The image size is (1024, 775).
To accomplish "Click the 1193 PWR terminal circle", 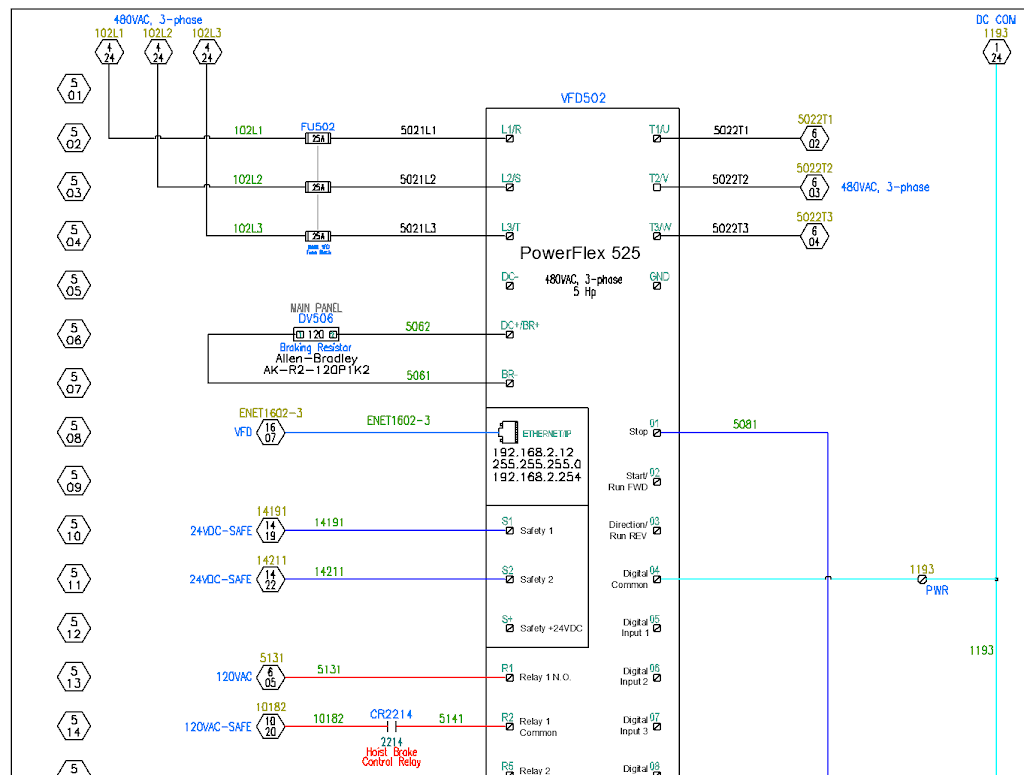I will point(922,579).
